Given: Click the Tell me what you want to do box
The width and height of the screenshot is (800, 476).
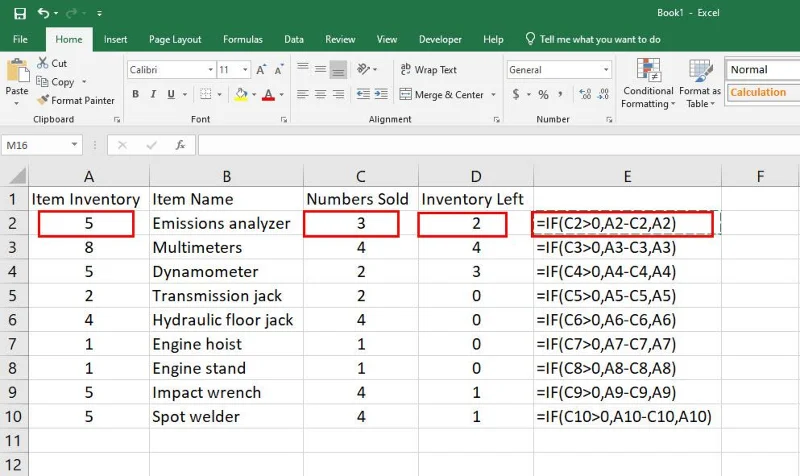Looking at the screenshot, I should (x=593, y=39).
